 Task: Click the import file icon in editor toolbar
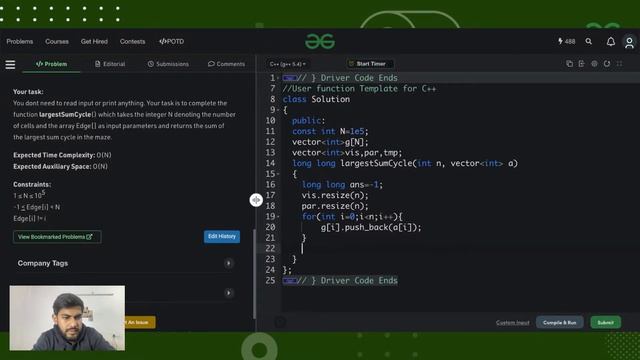coord(582,64)
